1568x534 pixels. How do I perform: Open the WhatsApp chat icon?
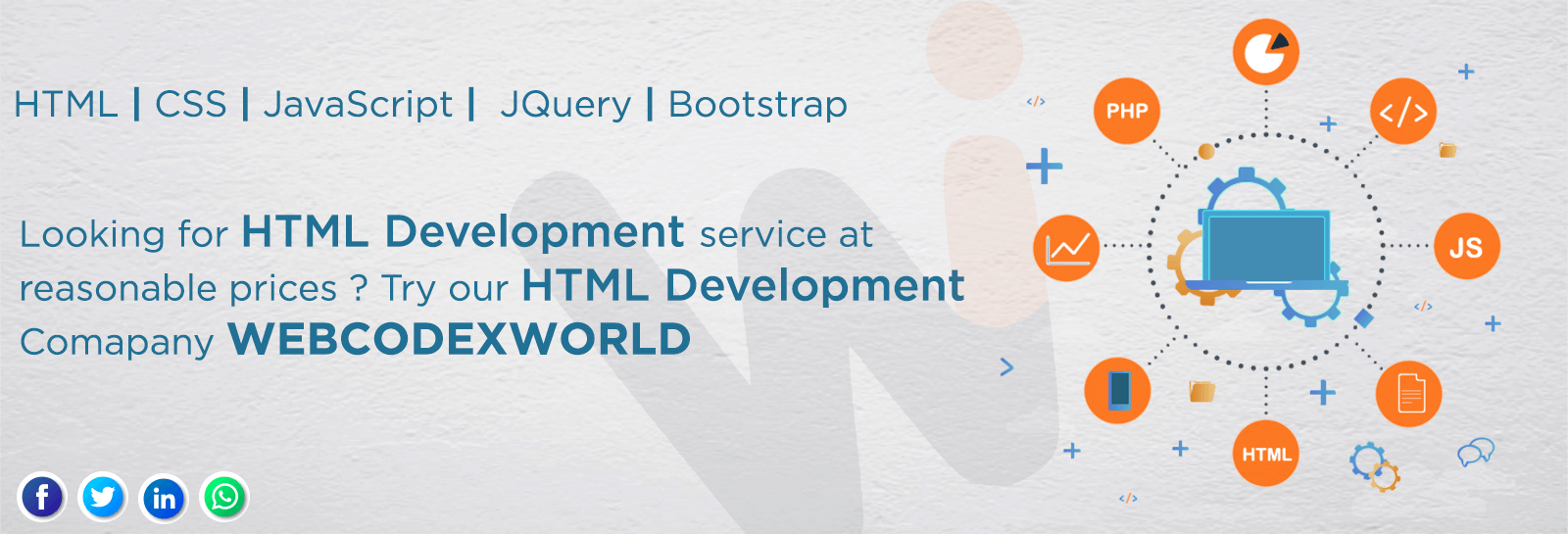point(224,498)
